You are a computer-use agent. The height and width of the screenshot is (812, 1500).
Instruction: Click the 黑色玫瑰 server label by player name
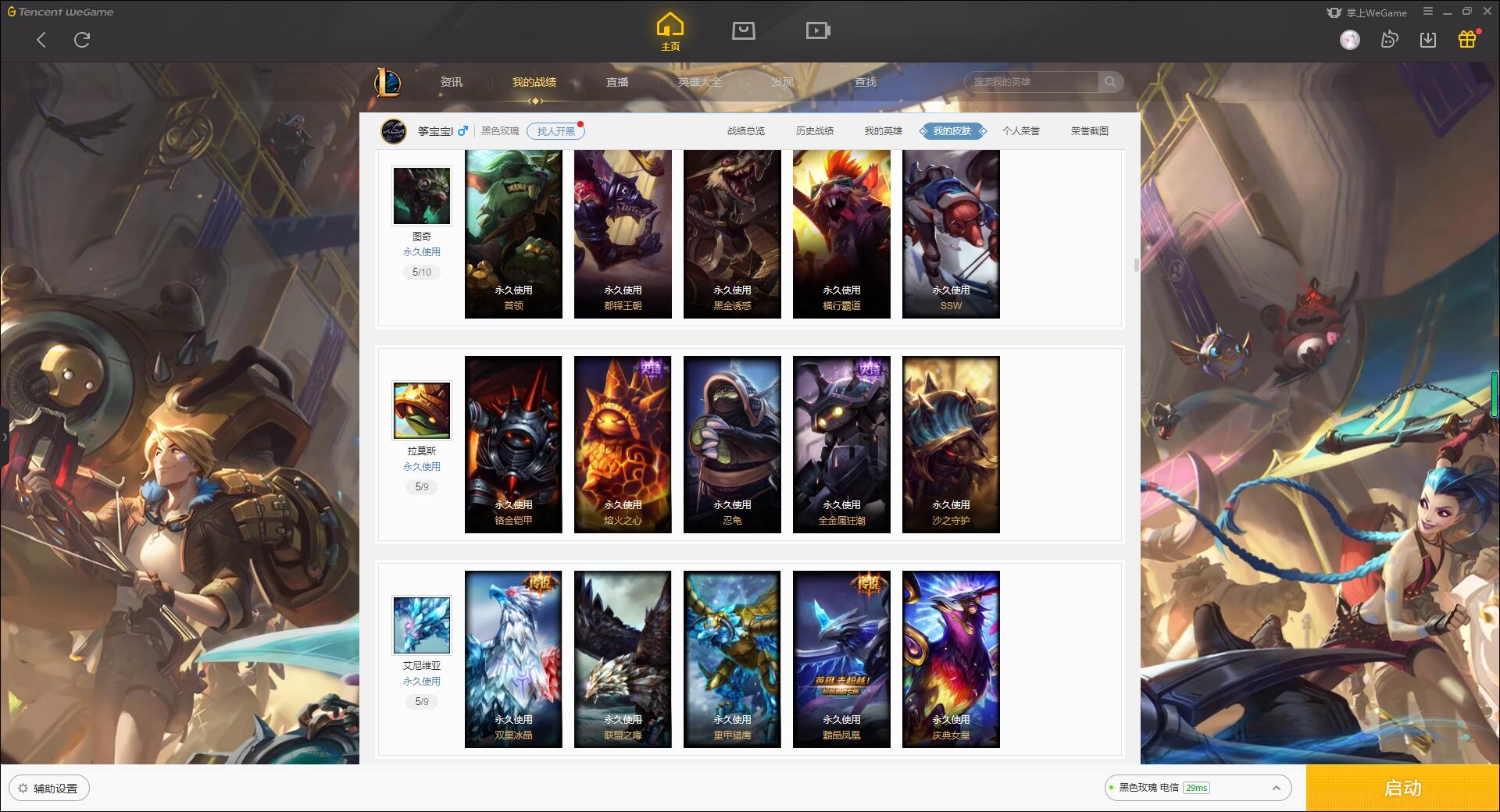coord(500,131)
